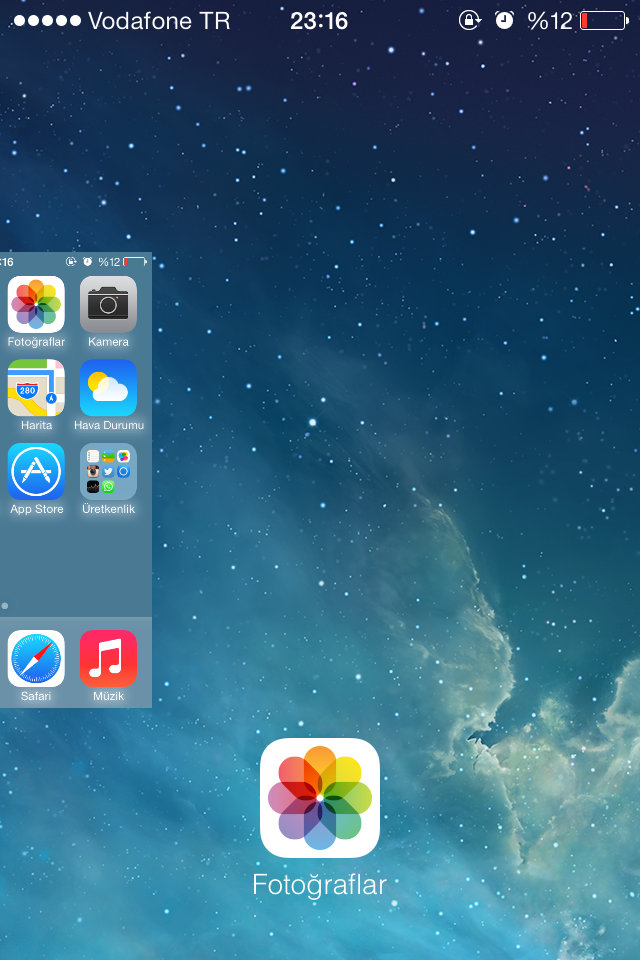Open Fotoğraflar in the small home screen preview
This screenshot has height=960, width=640.
36,304
